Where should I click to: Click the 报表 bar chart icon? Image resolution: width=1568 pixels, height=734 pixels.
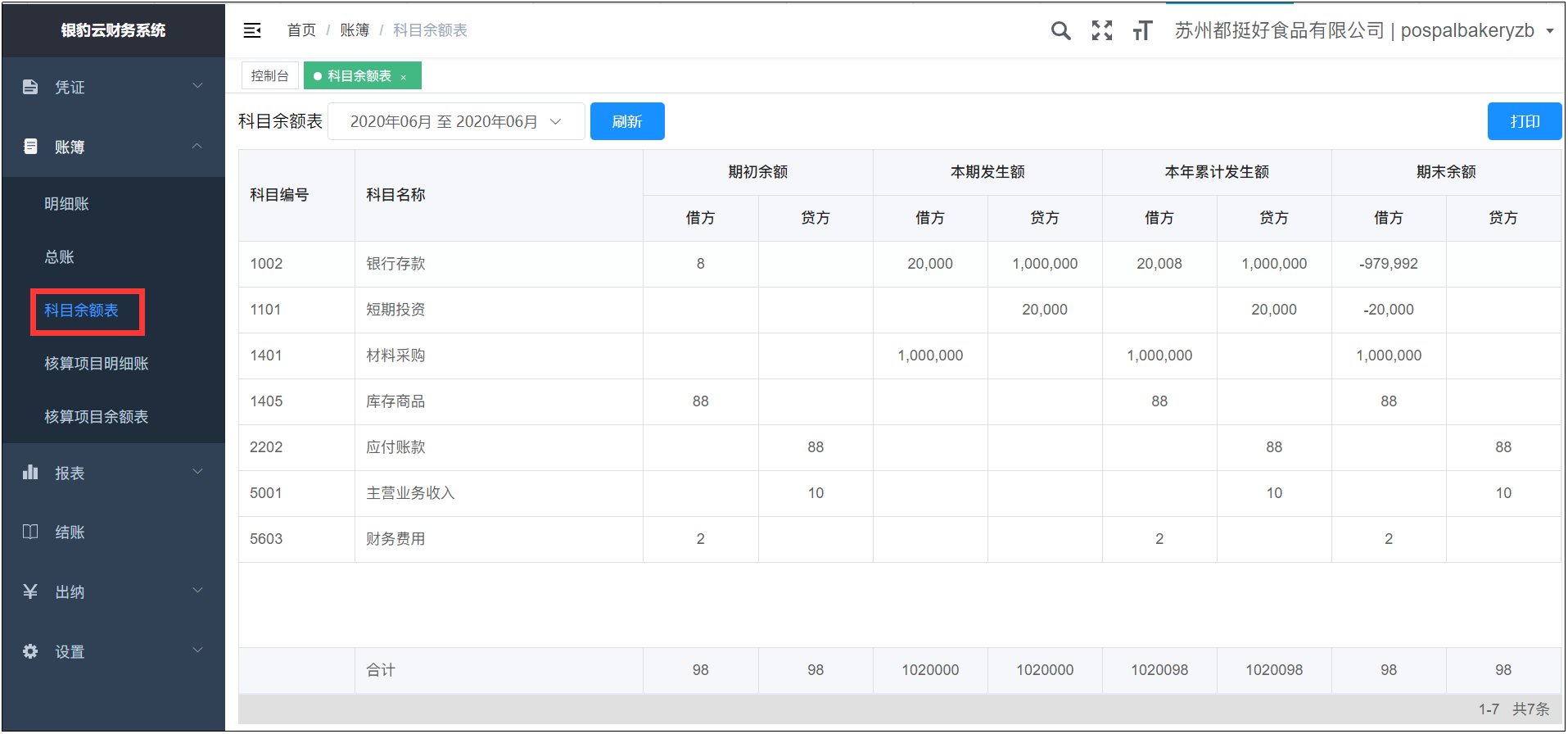(30, 473)
